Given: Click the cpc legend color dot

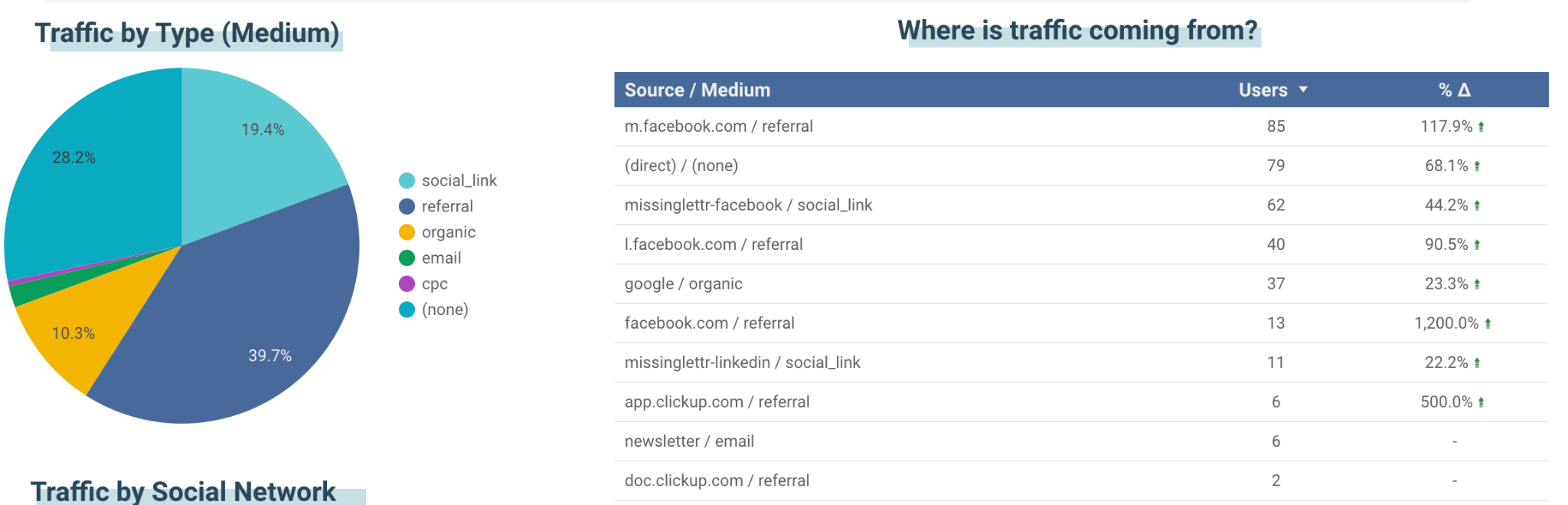Looking at the screenshot, I should pyautogui.click(x=407, y=284).
